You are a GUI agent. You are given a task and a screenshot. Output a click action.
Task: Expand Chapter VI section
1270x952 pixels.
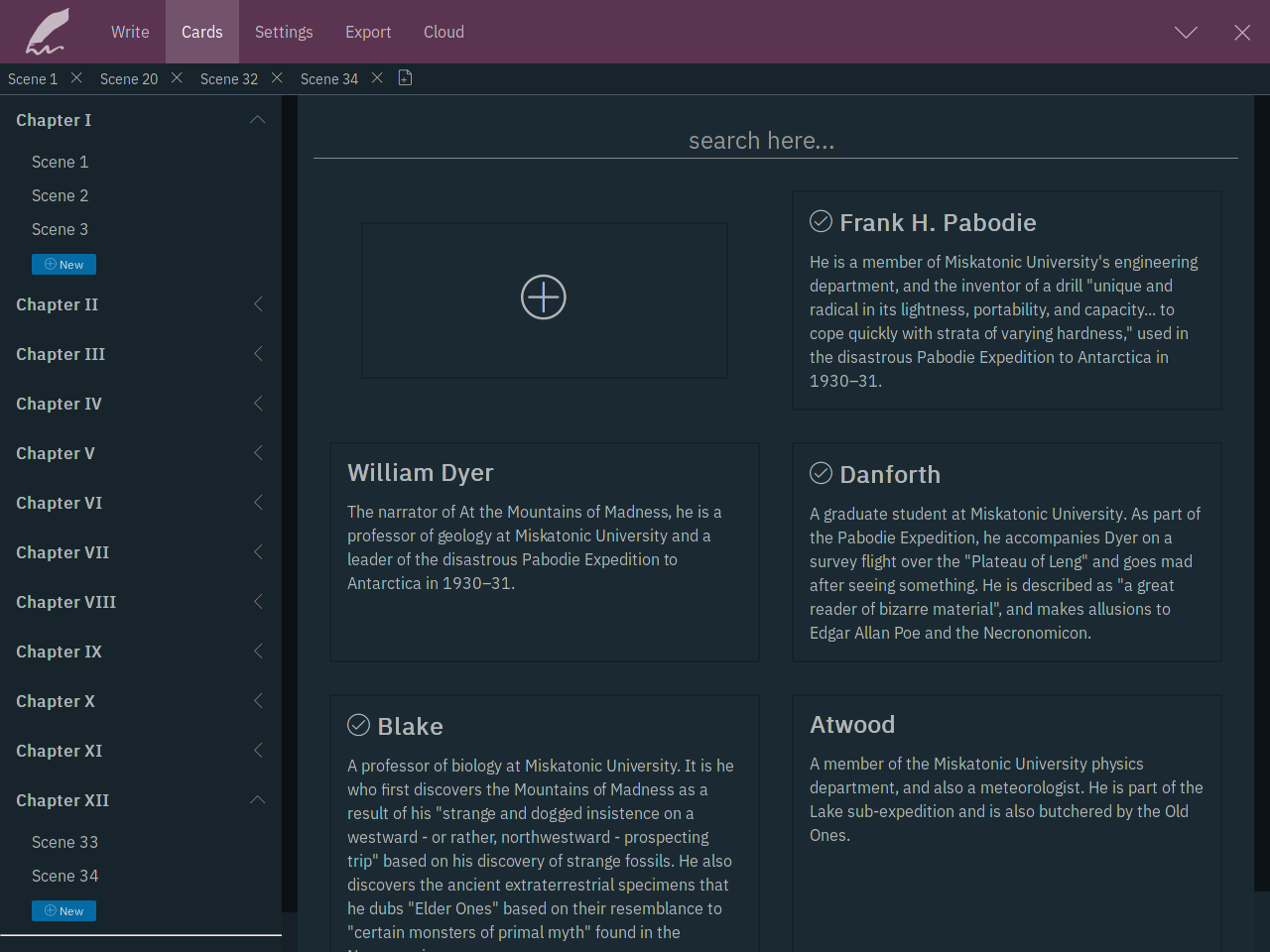coord(258,503)
